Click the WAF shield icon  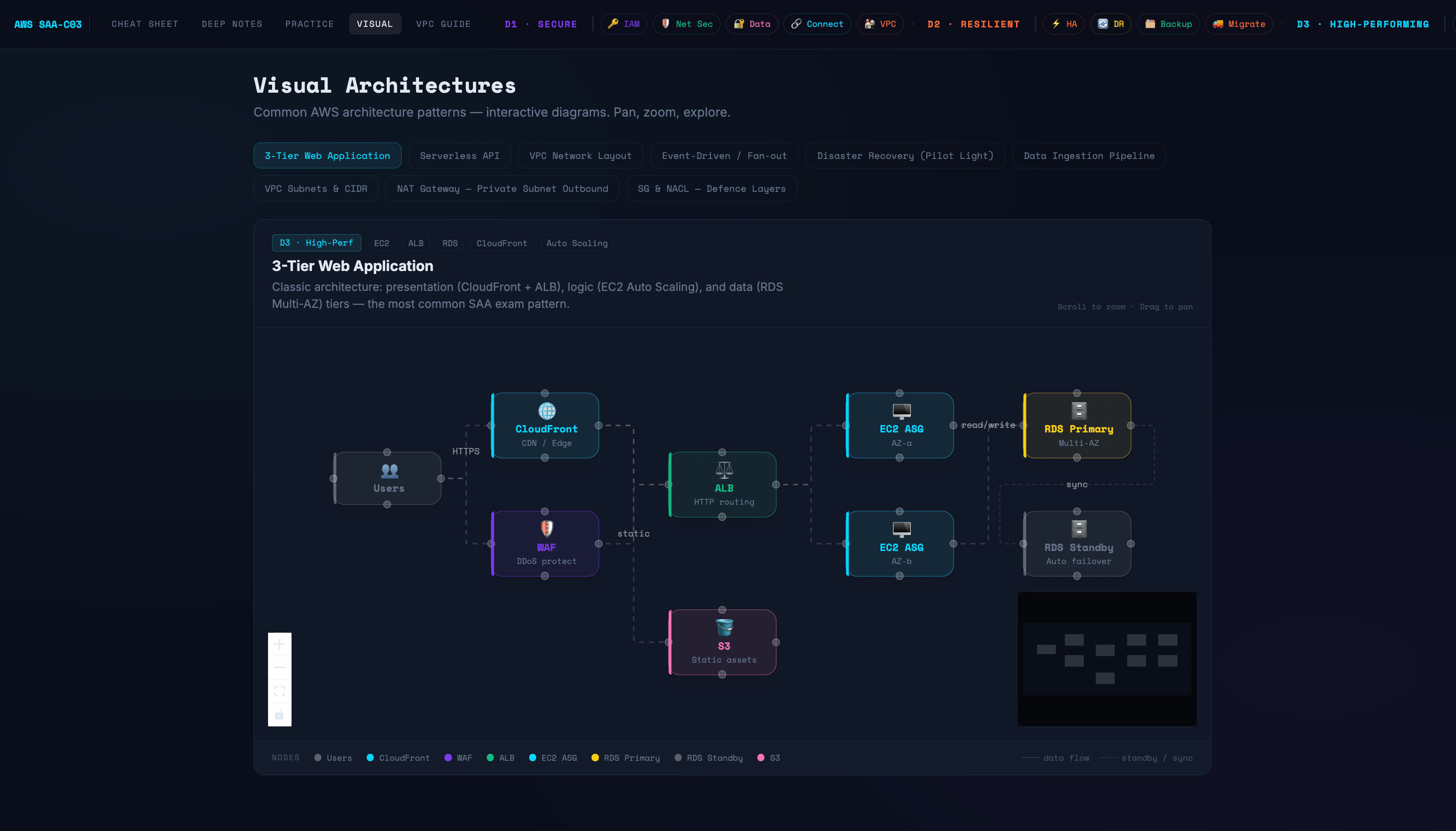547,529
